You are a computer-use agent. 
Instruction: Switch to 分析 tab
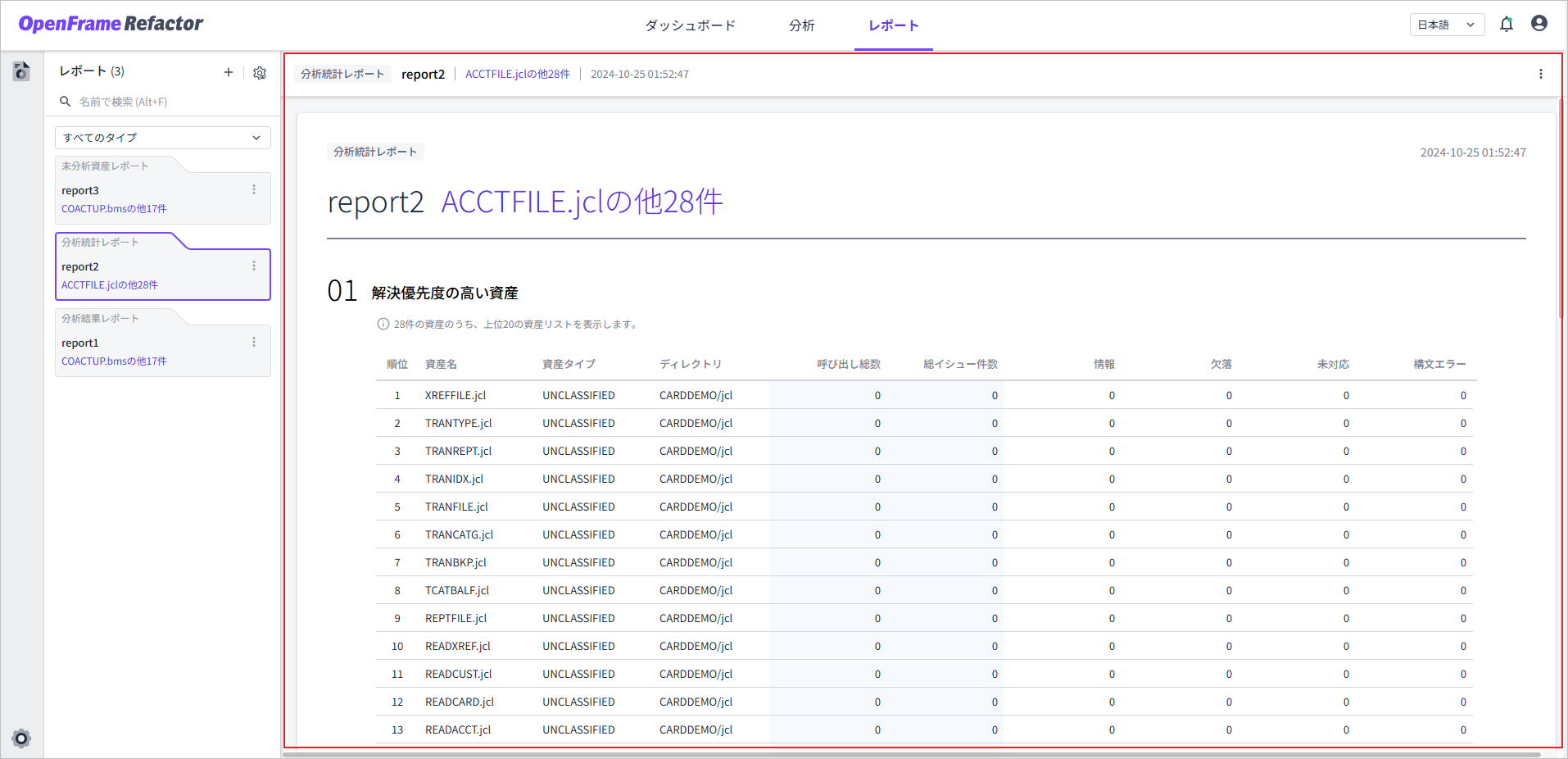(x=802, y=25)
